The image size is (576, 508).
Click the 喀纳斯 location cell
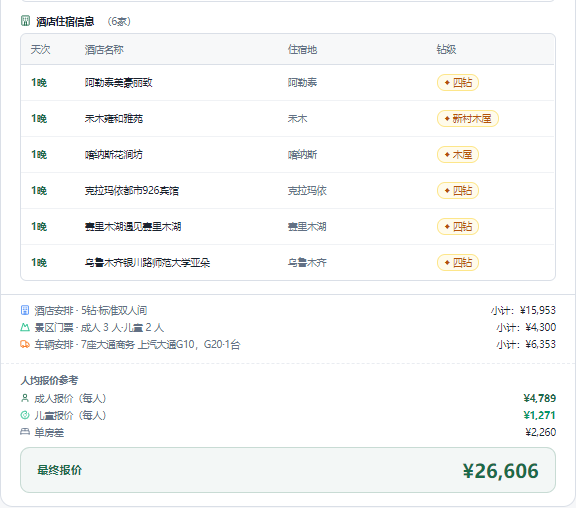click(x=302, y=154)
